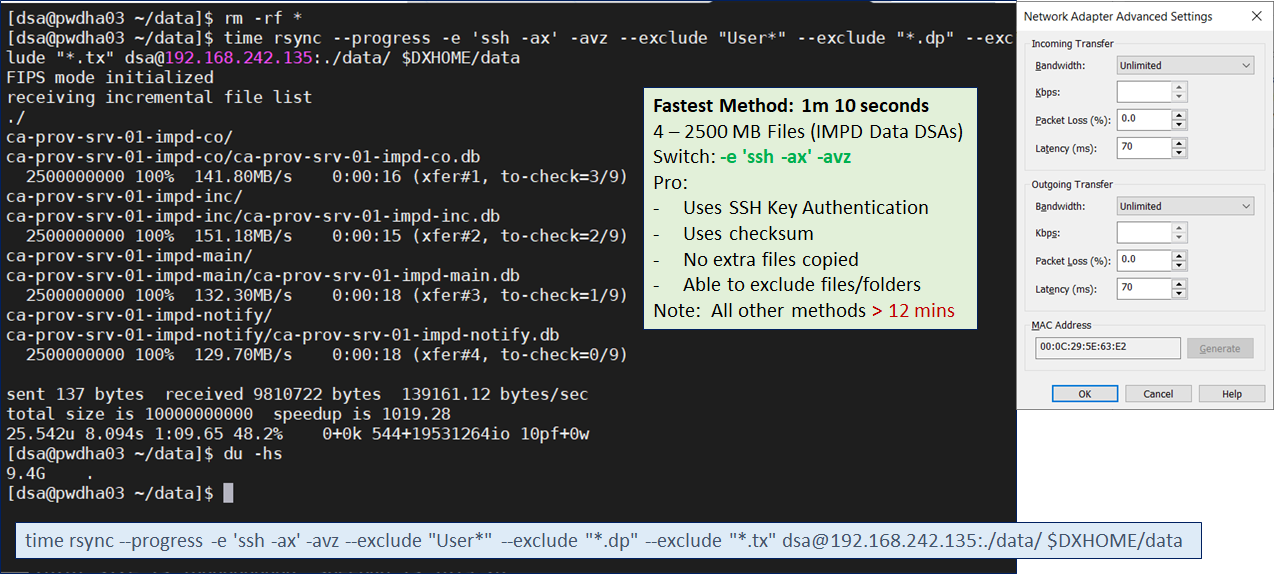The width and height of the screenshot is (1274, 574).
Task: Open the Outgoing Transfer Bandwidth dropdown
Action: click(x=1185, y=206)
